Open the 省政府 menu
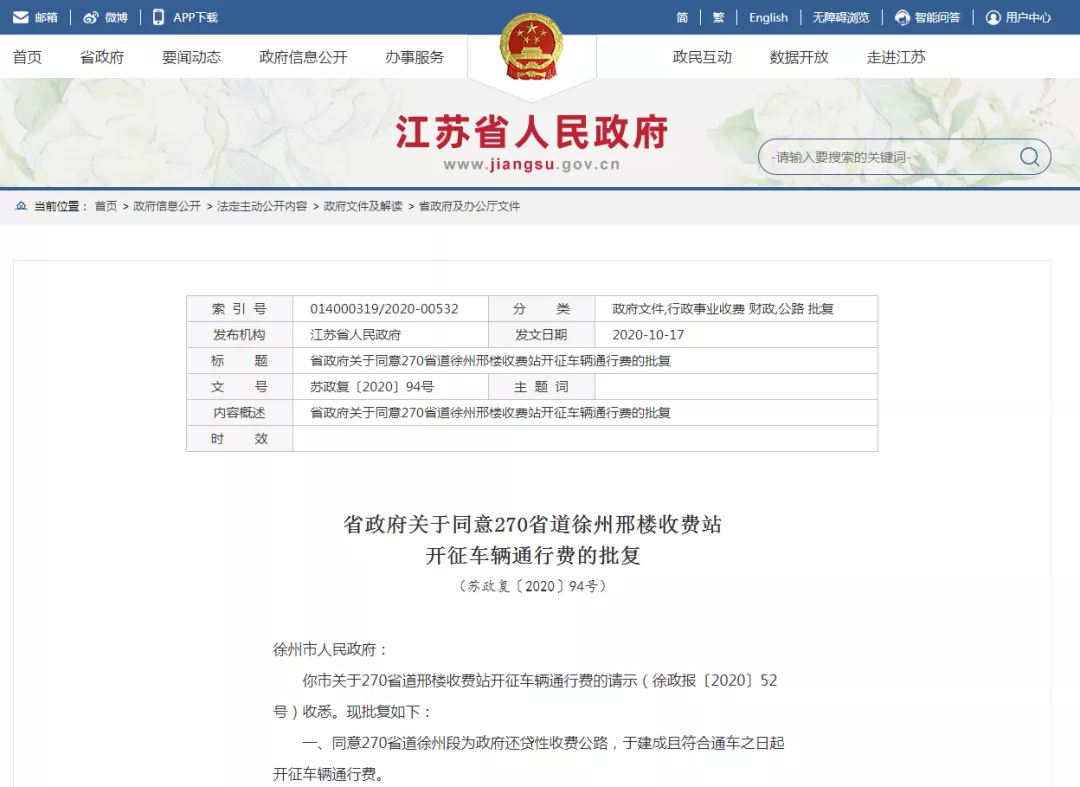1080x787 pixels. tap(102, 57)
